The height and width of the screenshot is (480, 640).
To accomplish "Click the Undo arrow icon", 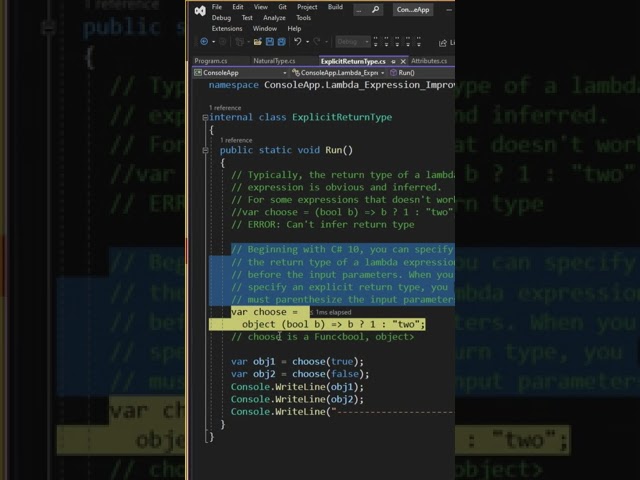I will (x=298, y=42).
